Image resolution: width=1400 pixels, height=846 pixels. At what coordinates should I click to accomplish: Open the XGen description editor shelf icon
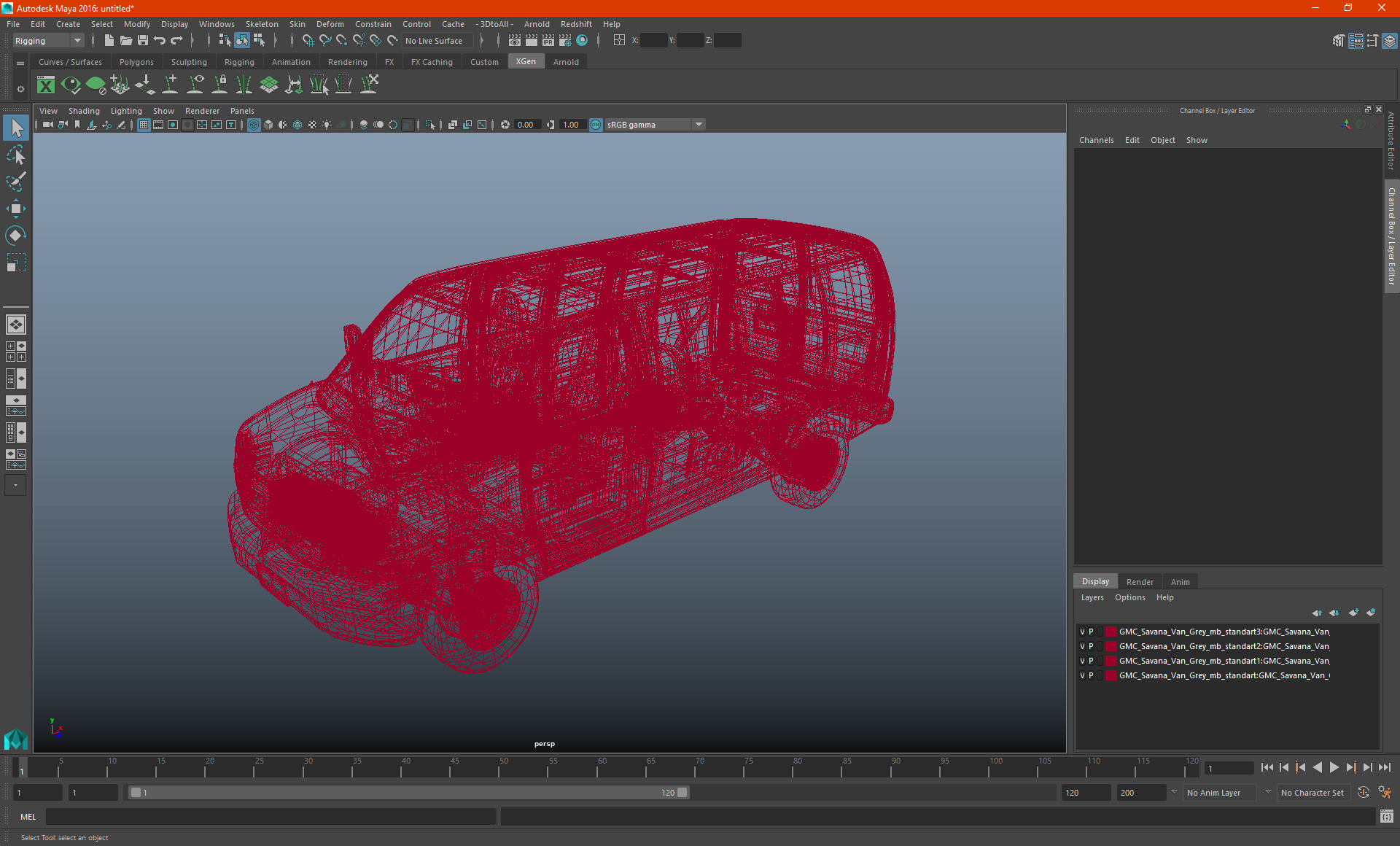[46, 85]
